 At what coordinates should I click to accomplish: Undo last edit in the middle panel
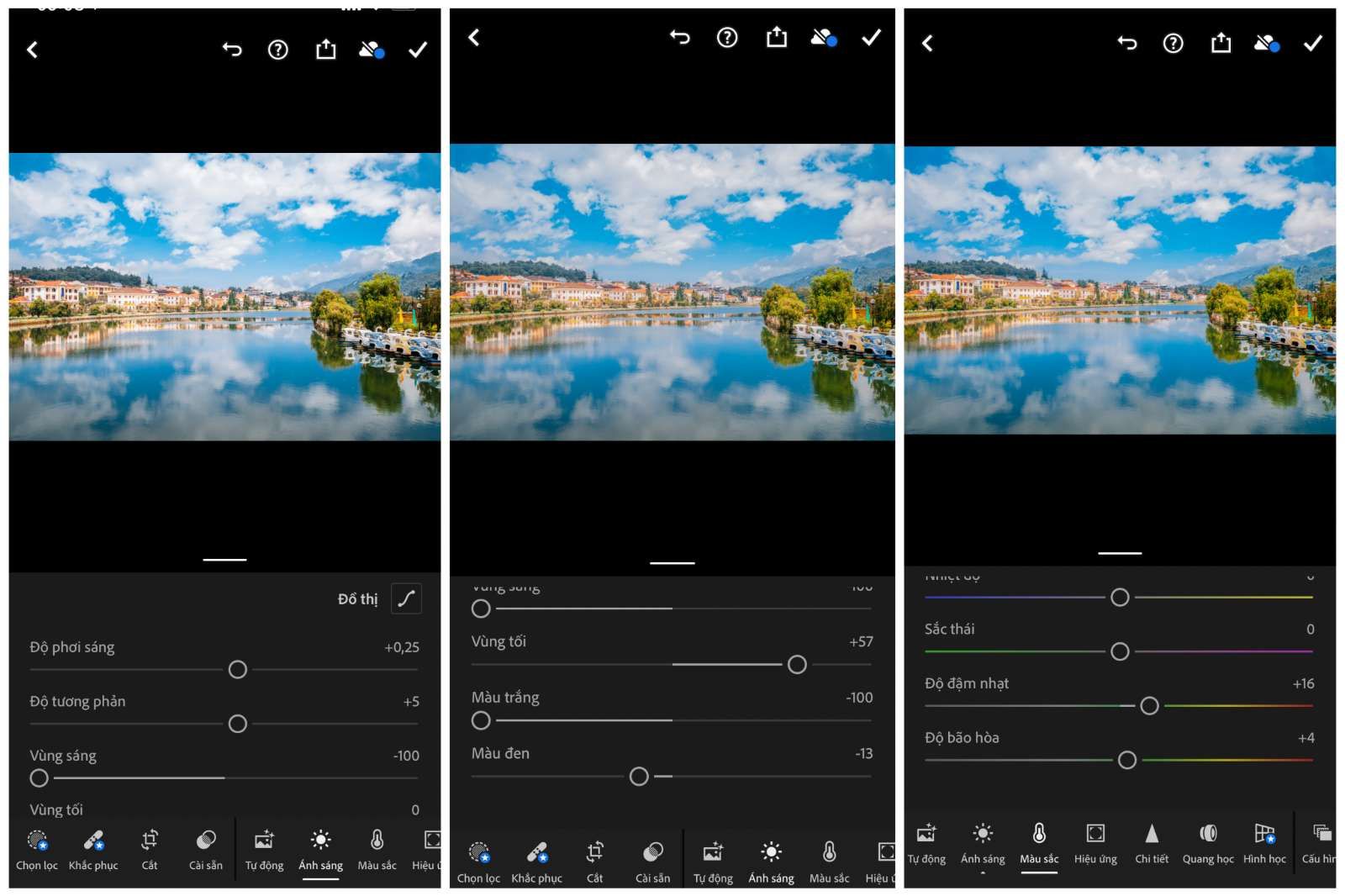point(679,37)
